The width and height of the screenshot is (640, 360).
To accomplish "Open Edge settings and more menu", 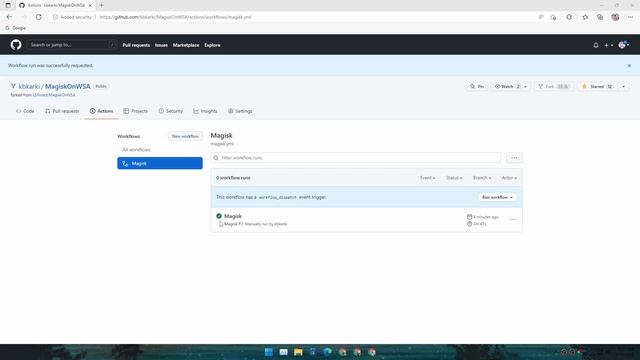I will 631,17.
